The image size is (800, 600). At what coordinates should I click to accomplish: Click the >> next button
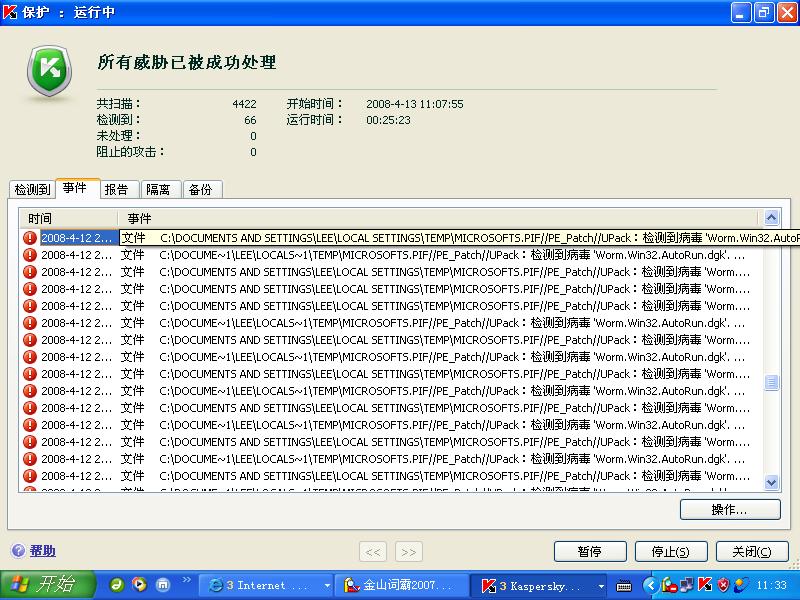(409, 552)
